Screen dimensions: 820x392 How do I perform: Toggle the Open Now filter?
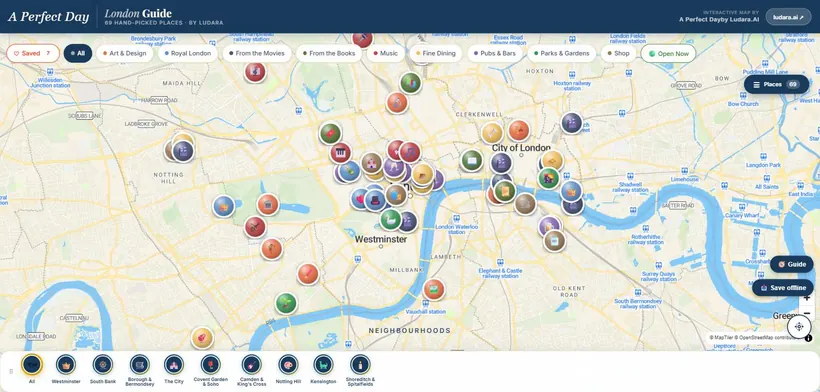point(668,53)
